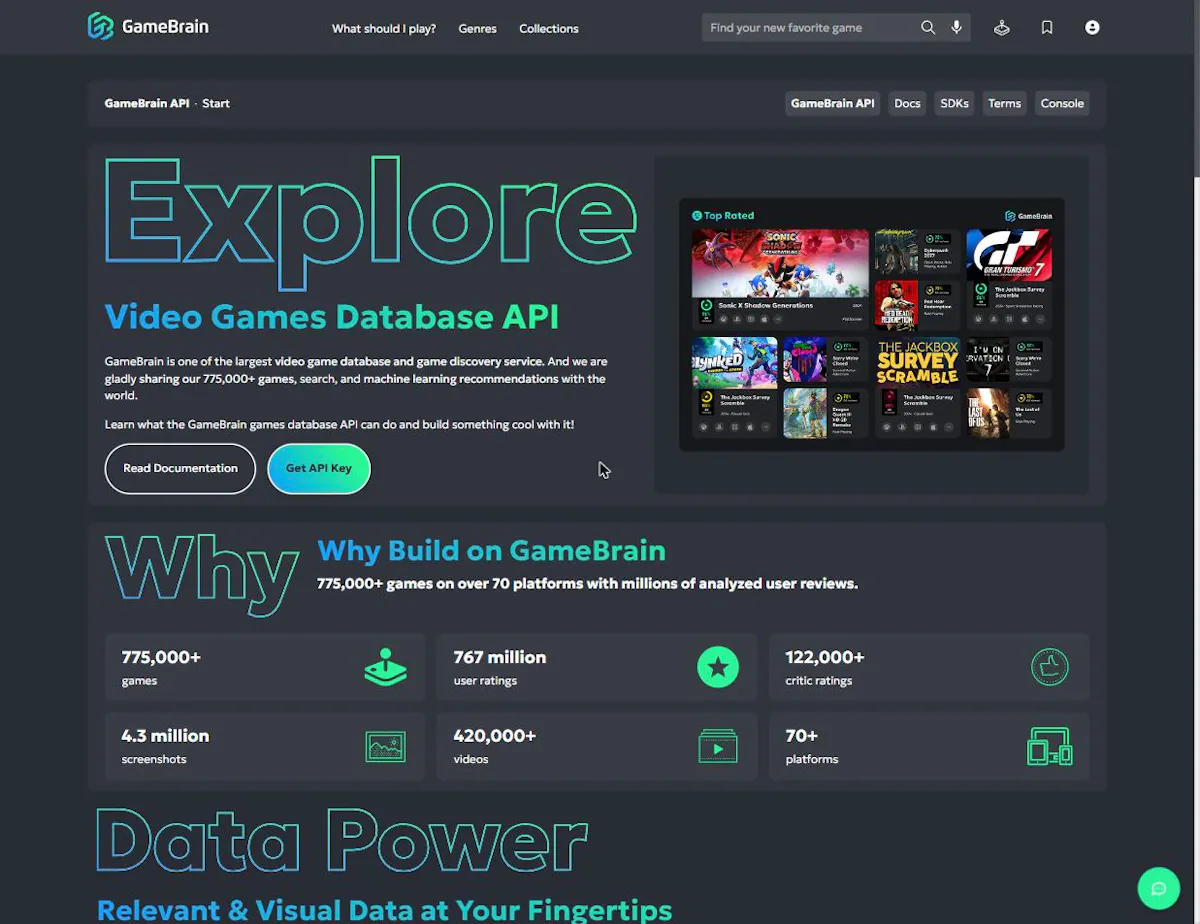Open the 'What should I play?' menu
This screenshot has height=924, width=1200.
click(384, 28)
